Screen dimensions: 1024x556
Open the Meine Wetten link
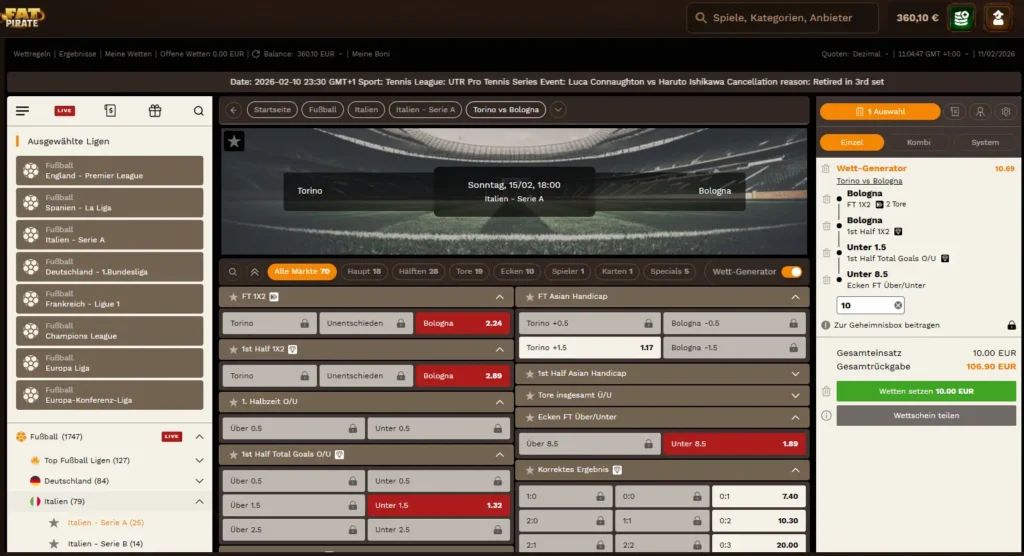[128, 54]
